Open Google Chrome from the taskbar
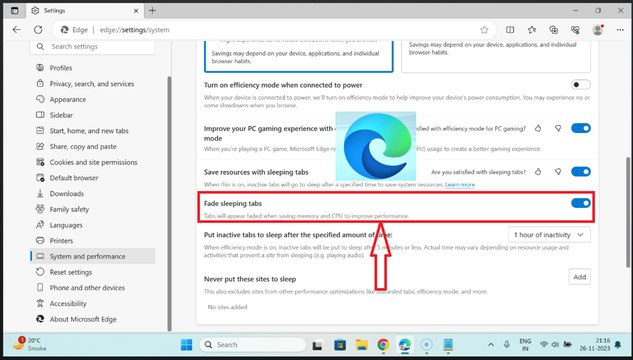Screen dimensions: 633x360 coord(383,345)
